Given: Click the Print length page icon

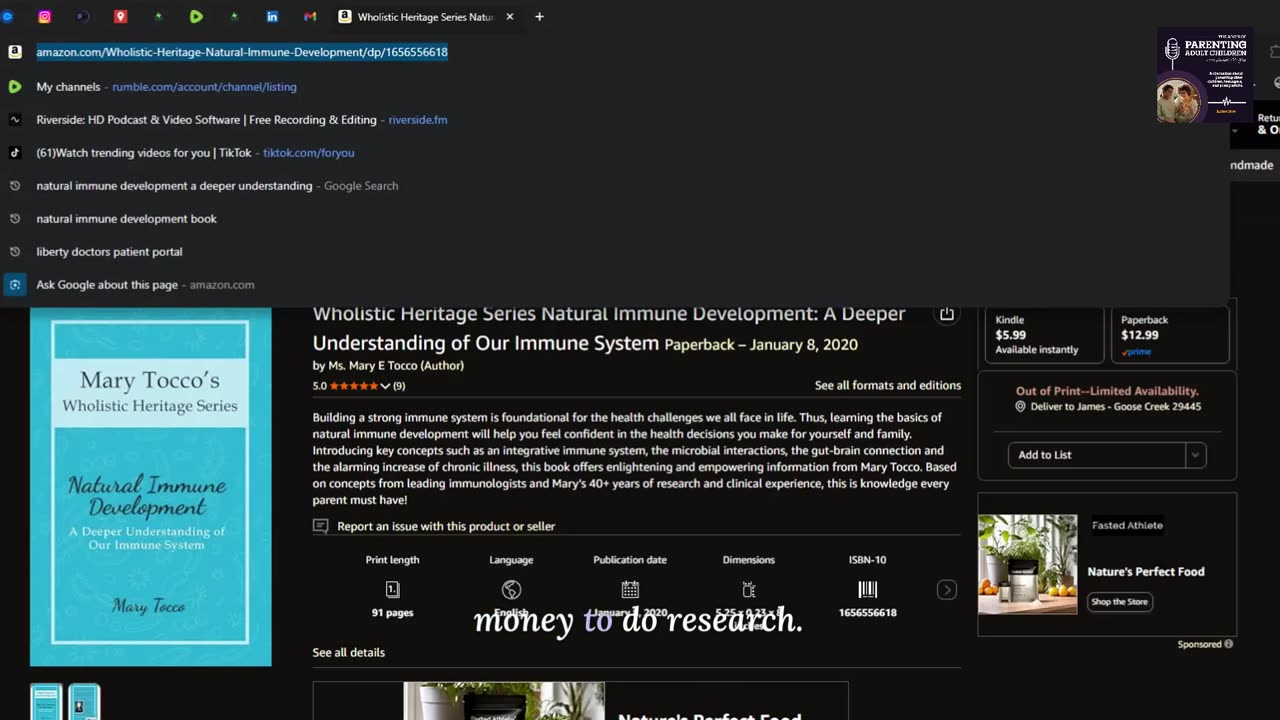Looking at the screenshot, I should [x=392, y=590].
